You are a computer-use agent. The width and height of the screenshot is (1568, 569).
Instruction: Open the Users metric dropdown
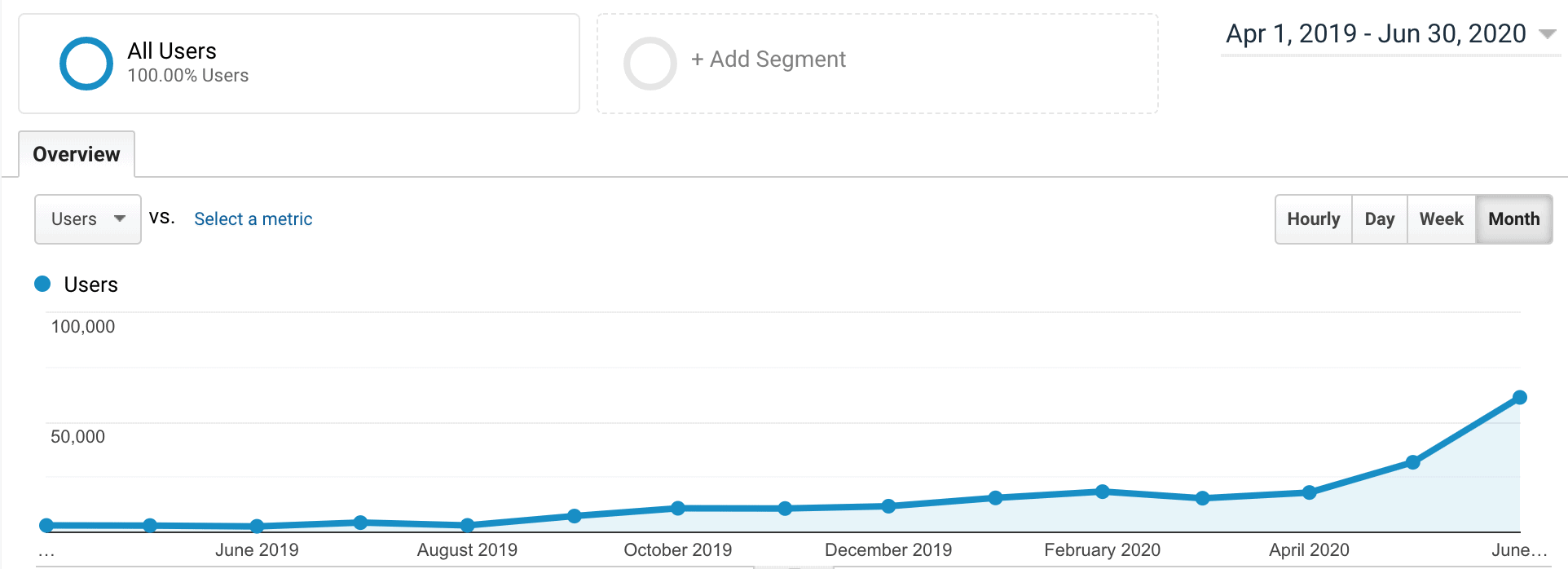click(x=87, y=218)
